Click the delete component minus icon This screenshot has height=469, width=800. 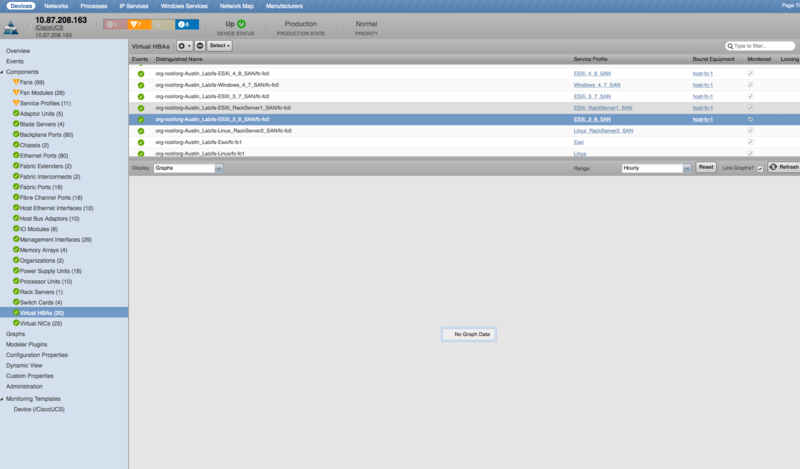click(200, 46)
